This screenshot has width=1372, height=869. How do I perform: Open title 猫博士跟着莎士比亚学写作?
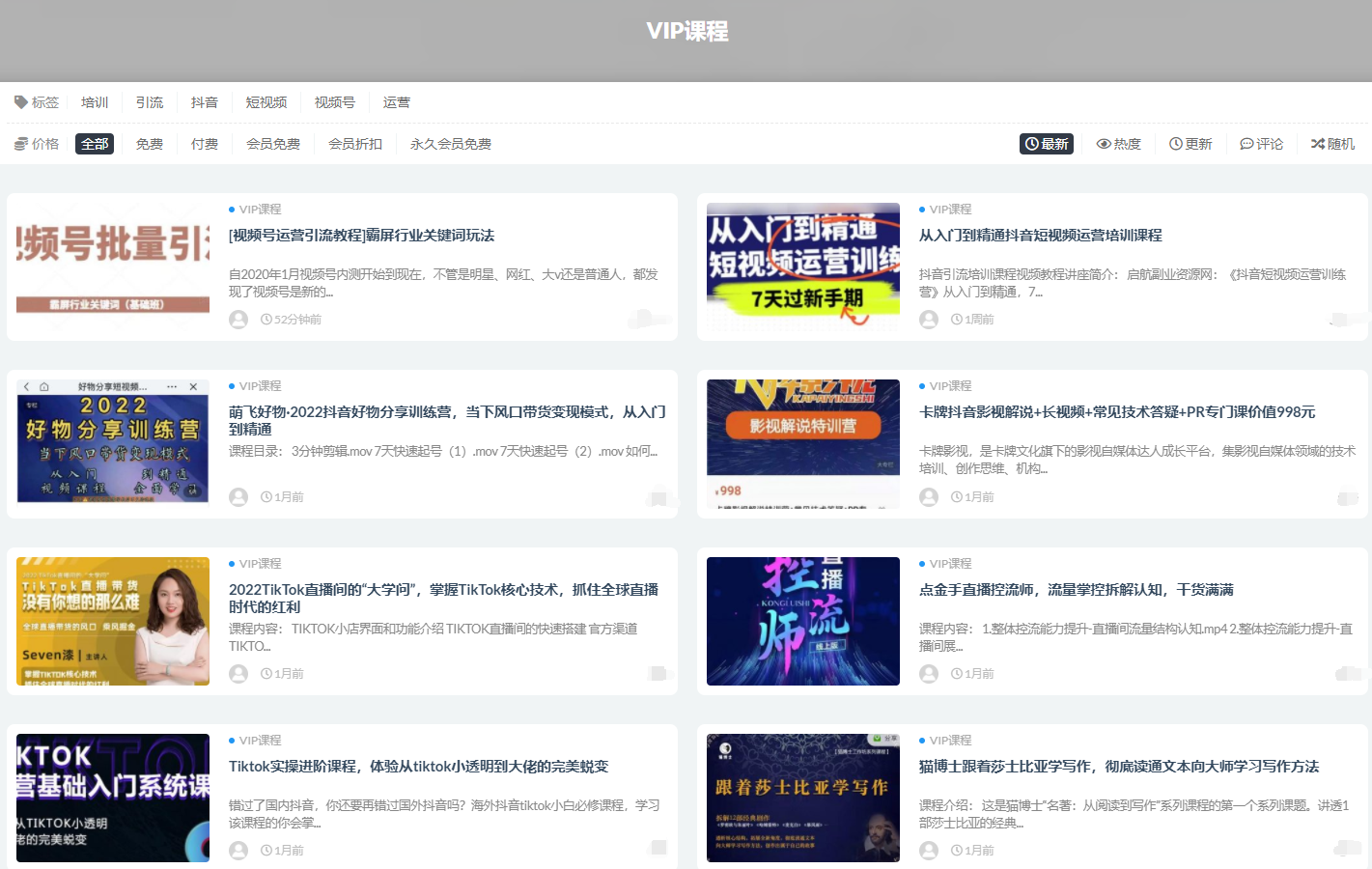1119,767
